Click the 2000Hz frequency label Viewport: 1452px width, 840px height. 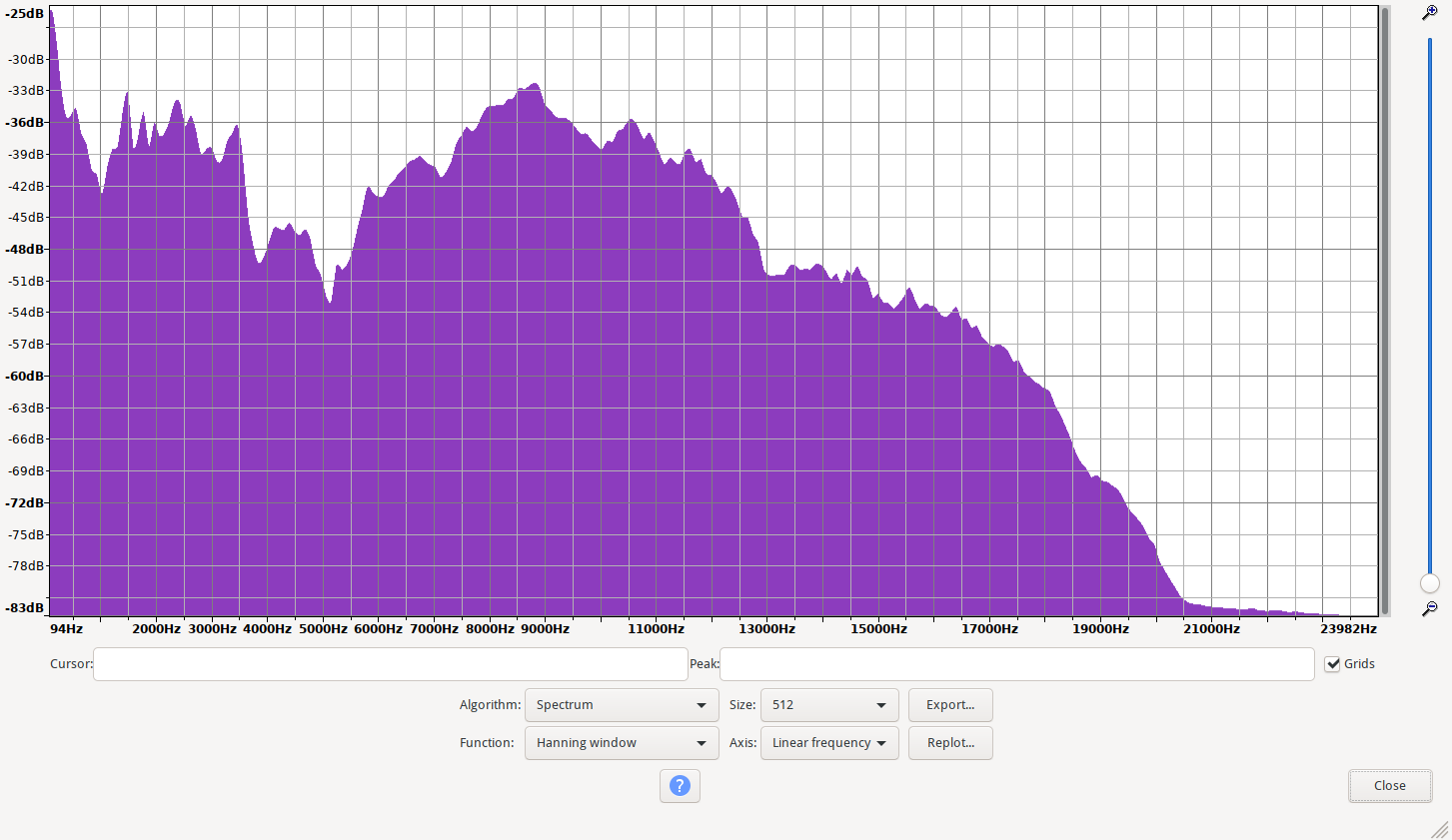pos(157,629)
